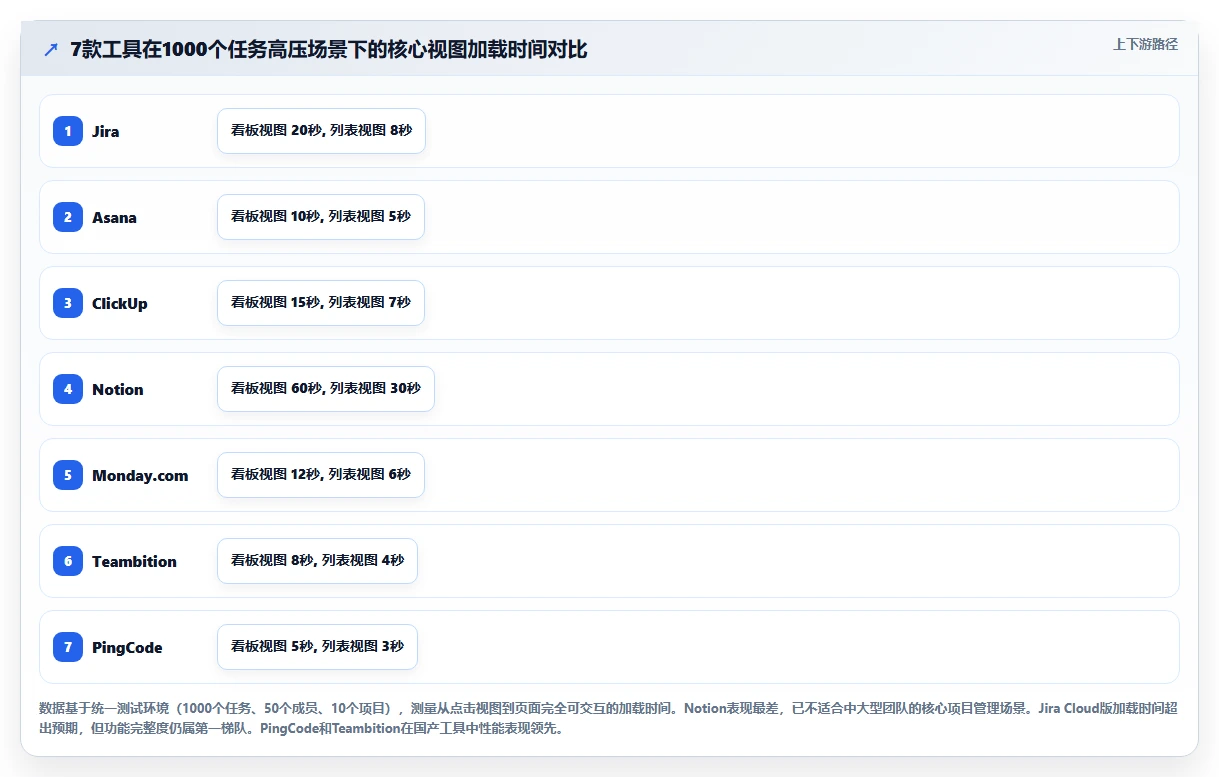Click the '看板视图 12秒, 列表视图 6秒' chip
The height and width of the screenshot is (777, 1219).
[321, 475]
